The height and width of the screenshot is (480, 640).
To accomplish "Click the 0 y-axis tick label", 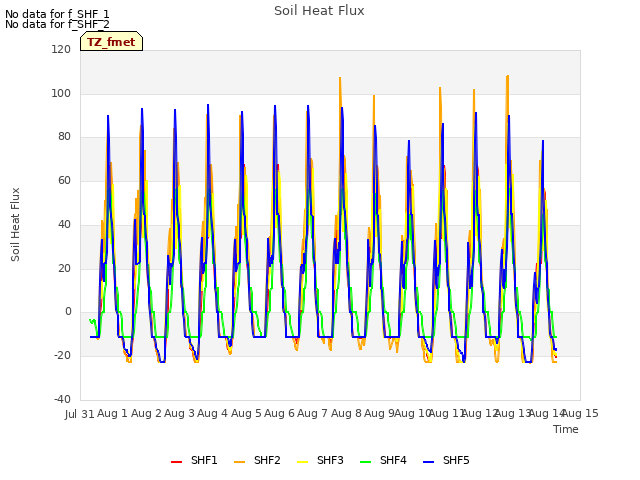I will [68, 311].
